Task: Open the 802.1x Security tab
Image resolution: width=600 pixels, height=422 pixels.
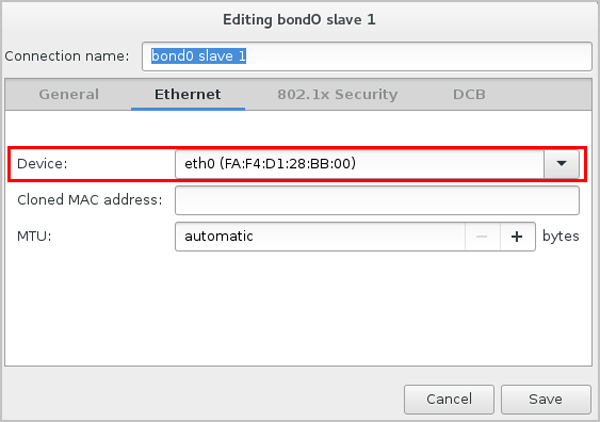Action: [337, 95]
